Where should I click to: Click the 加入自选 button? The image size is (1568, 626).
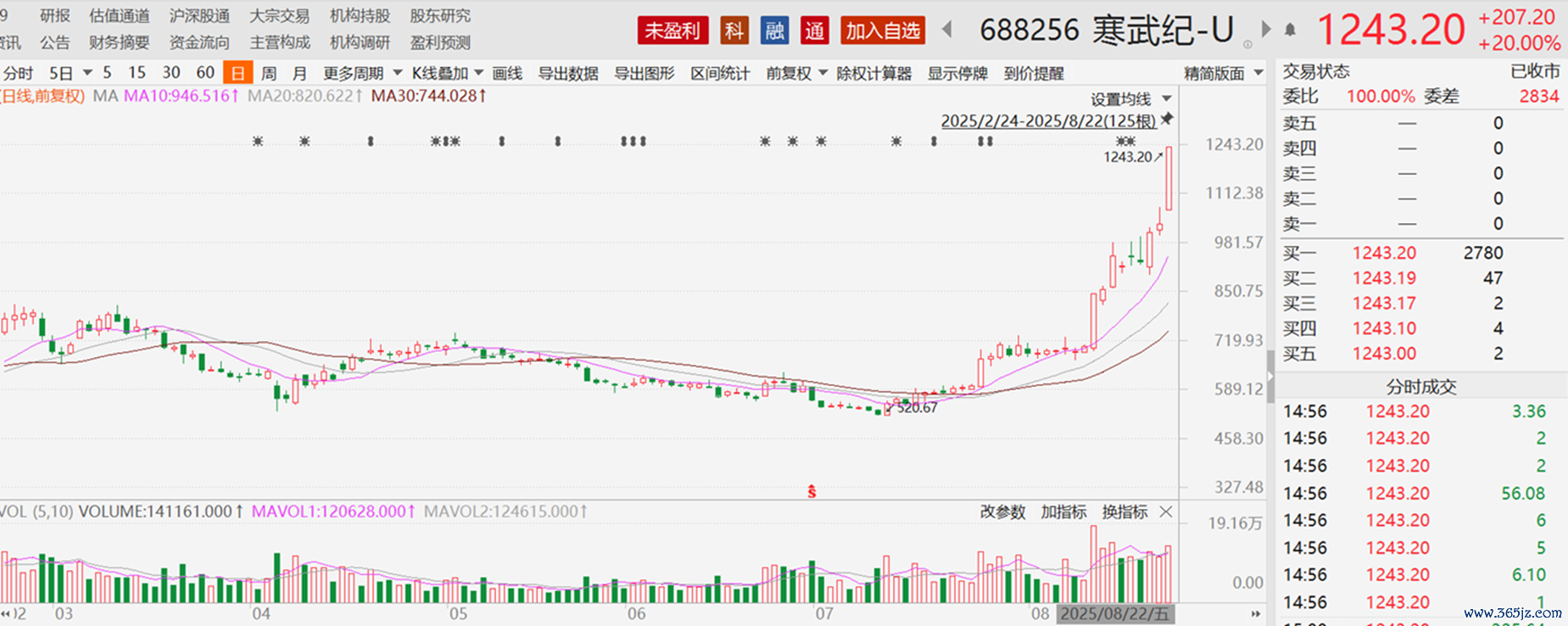883,31
